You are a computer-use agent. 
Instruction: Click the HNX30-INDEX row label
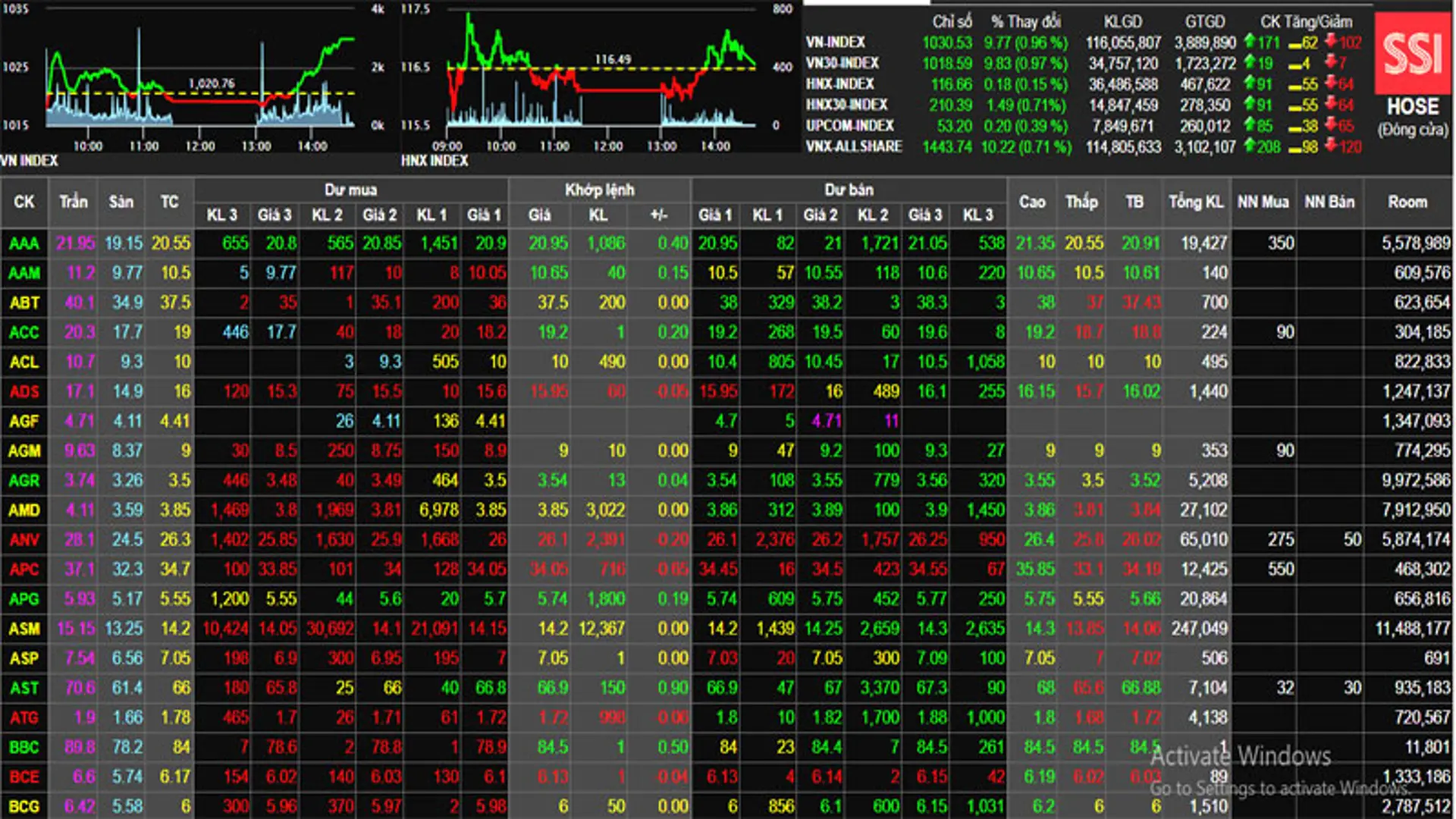[846, 105]
